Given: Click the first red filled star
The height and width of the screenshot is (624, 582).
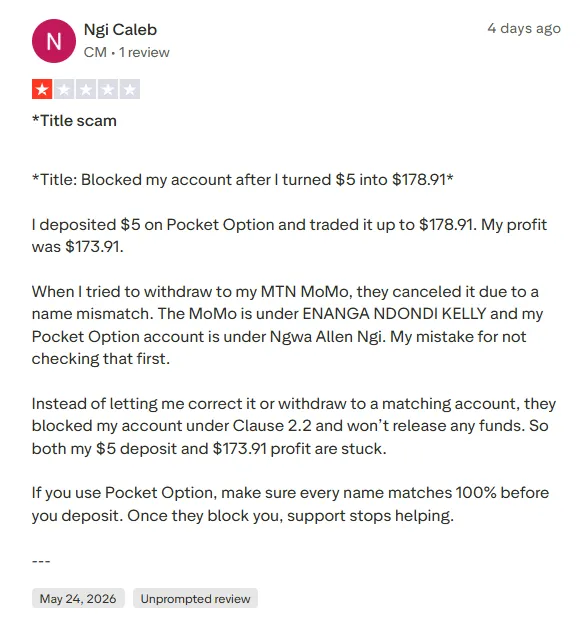Looking at the screenshot, I should [x=42, y=89].
